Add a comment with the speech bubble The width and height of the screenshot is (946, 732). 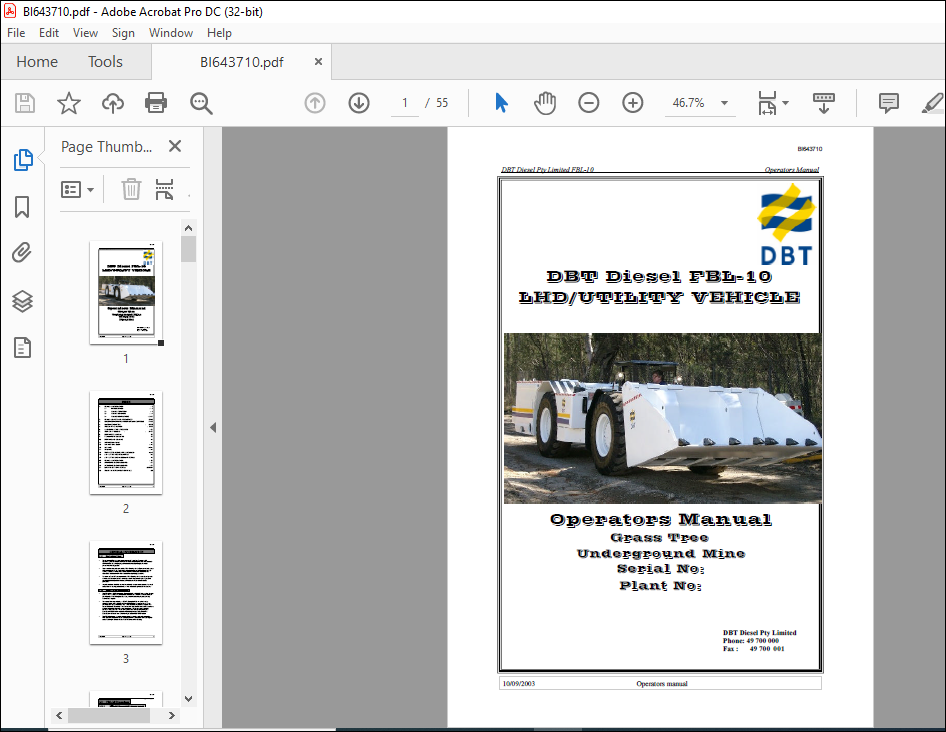(x=889, y=103)
